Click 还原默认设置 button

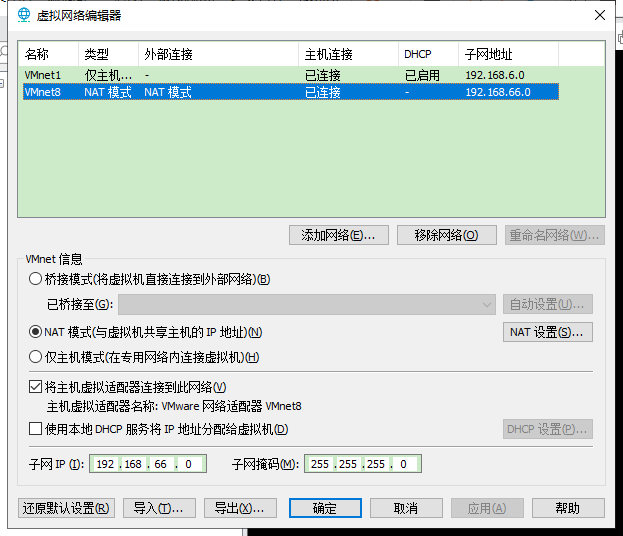[66, 508]
